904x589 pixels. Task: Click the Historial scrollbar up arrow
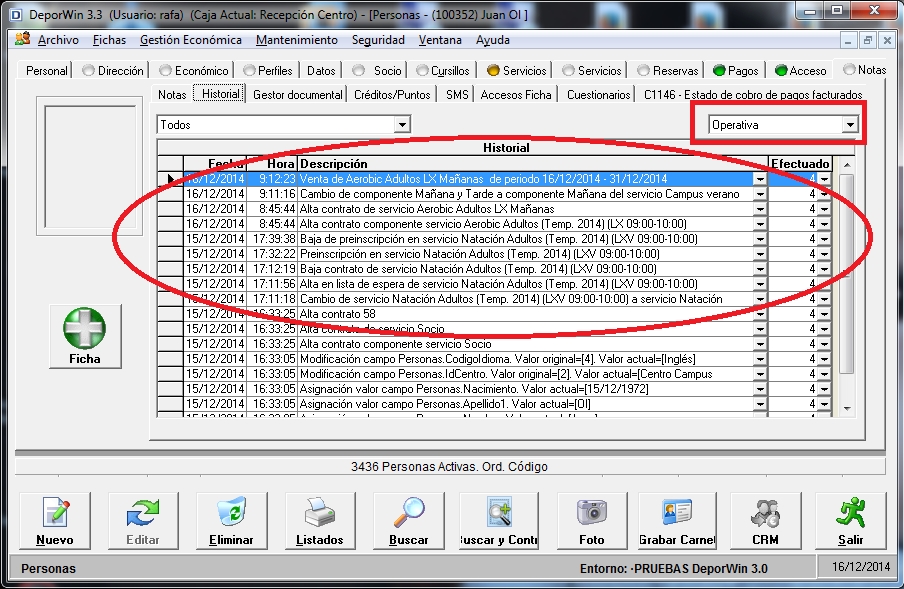[x=846, y=164]
